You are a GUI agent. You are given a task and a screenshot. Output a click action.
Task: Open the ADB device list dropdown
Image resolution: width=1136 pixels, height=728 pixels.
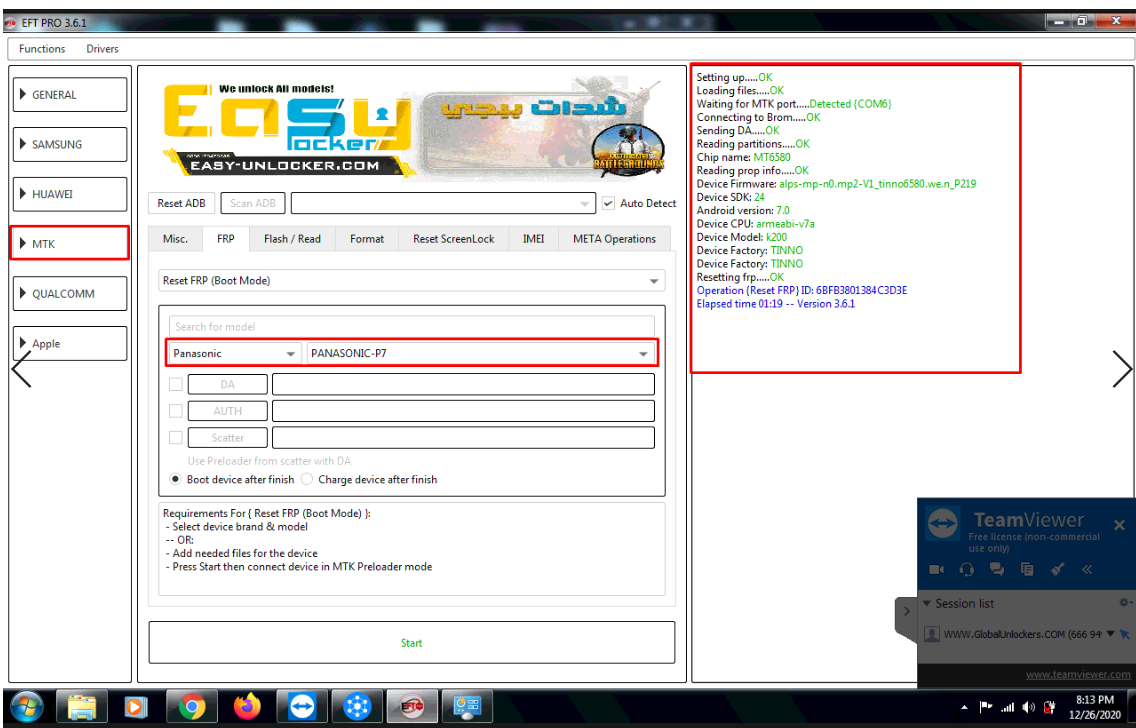[x=443, y=204]
